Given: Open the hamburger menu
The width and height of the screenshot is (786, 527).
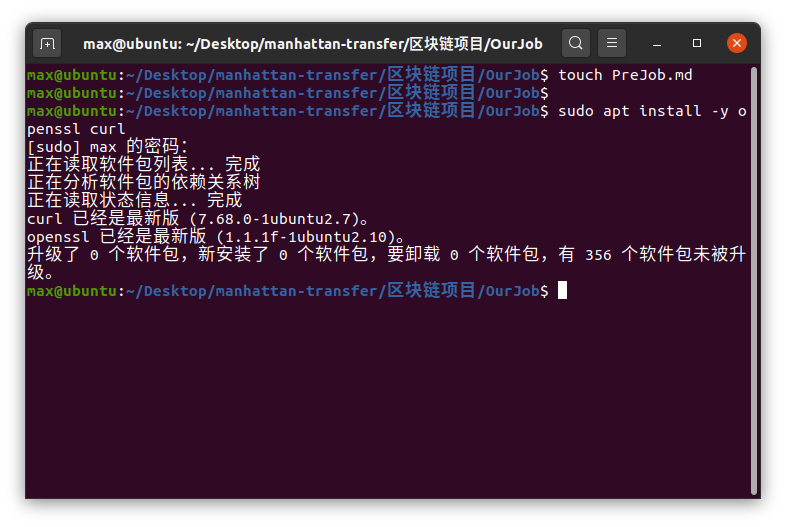Looking at the screenshot, I should [x=612, y=43].
